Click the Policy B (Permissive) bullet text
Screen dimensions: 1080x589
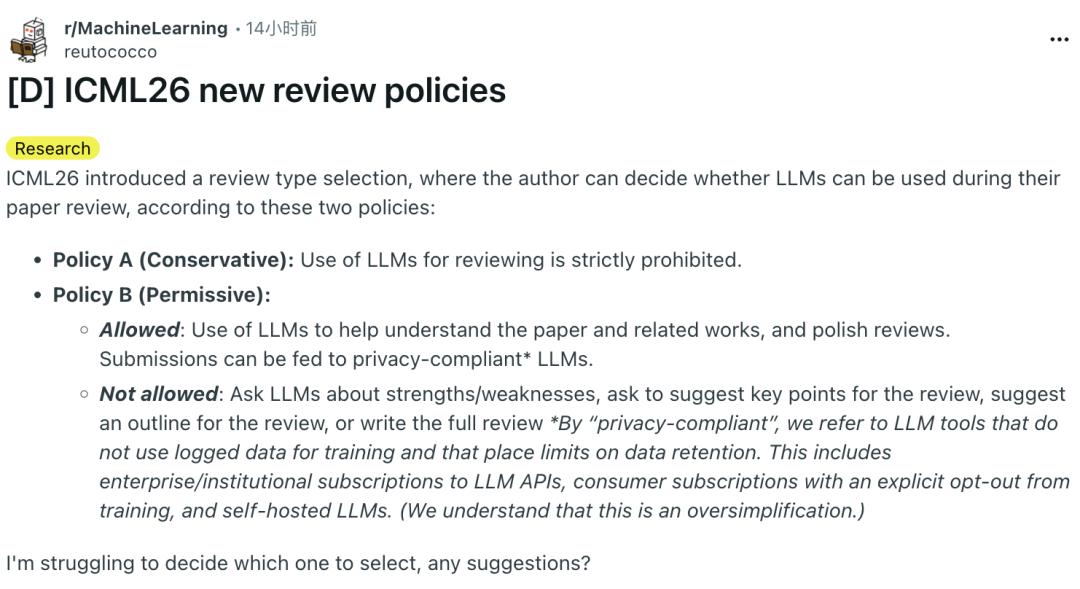162,295
